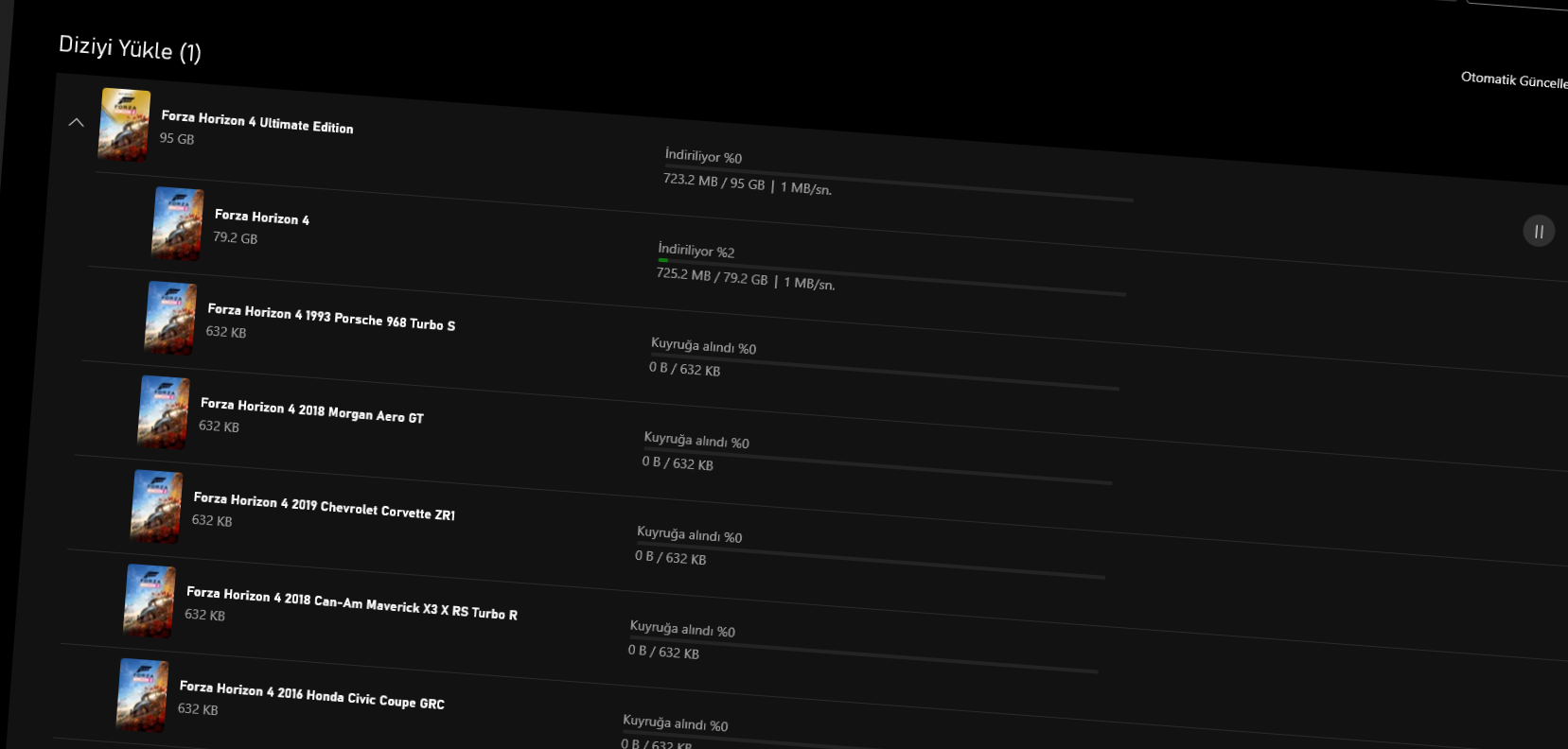Open the 2019 Chevrolet Corvette ZR1 thumbnail
The width and height of the screenshot is (1568, 749).
coord(156,507)
